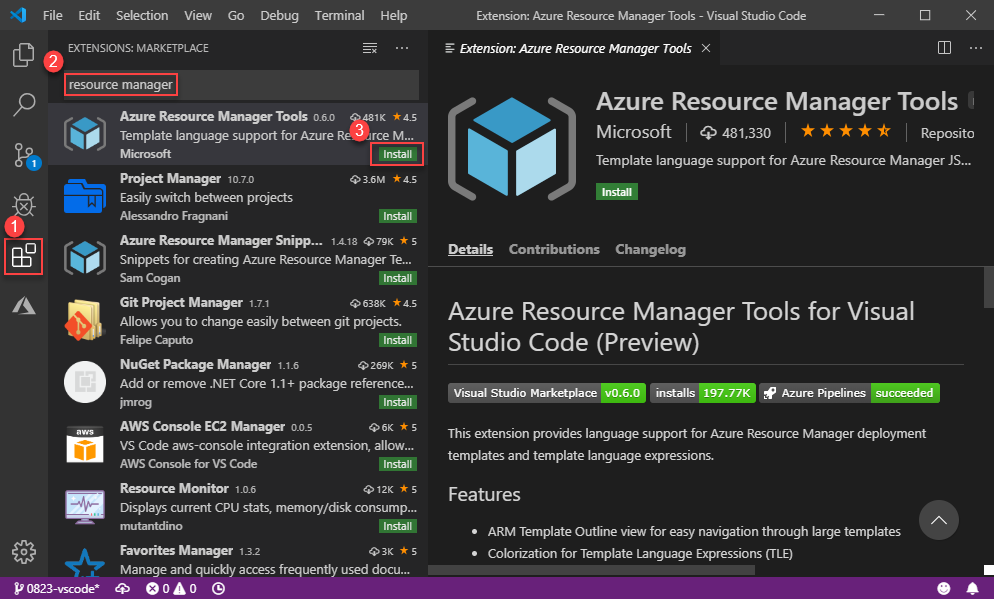Close the Azure Resource Manager Tools tab
The height and width of the screenshot is (599, 994).
pos(706,48)
